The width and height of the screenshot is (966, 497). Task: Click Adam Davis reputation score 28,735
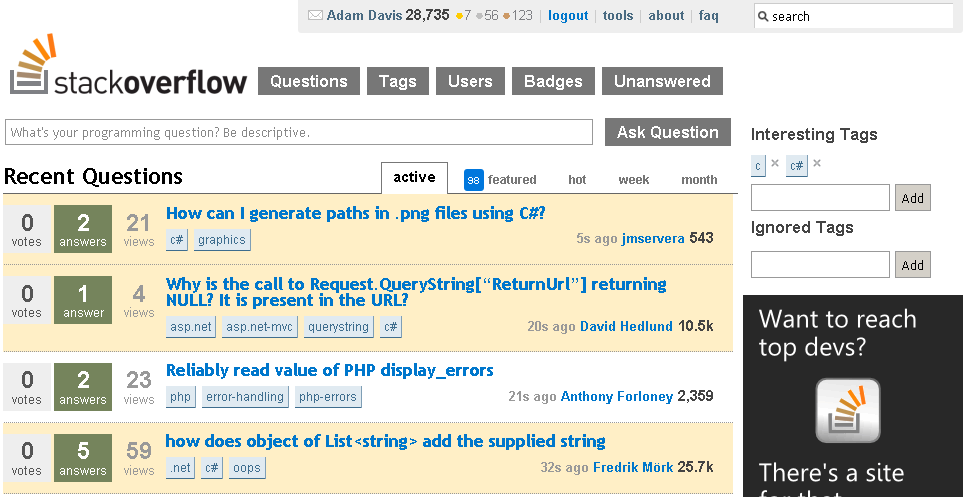click(x=428, y=15)
